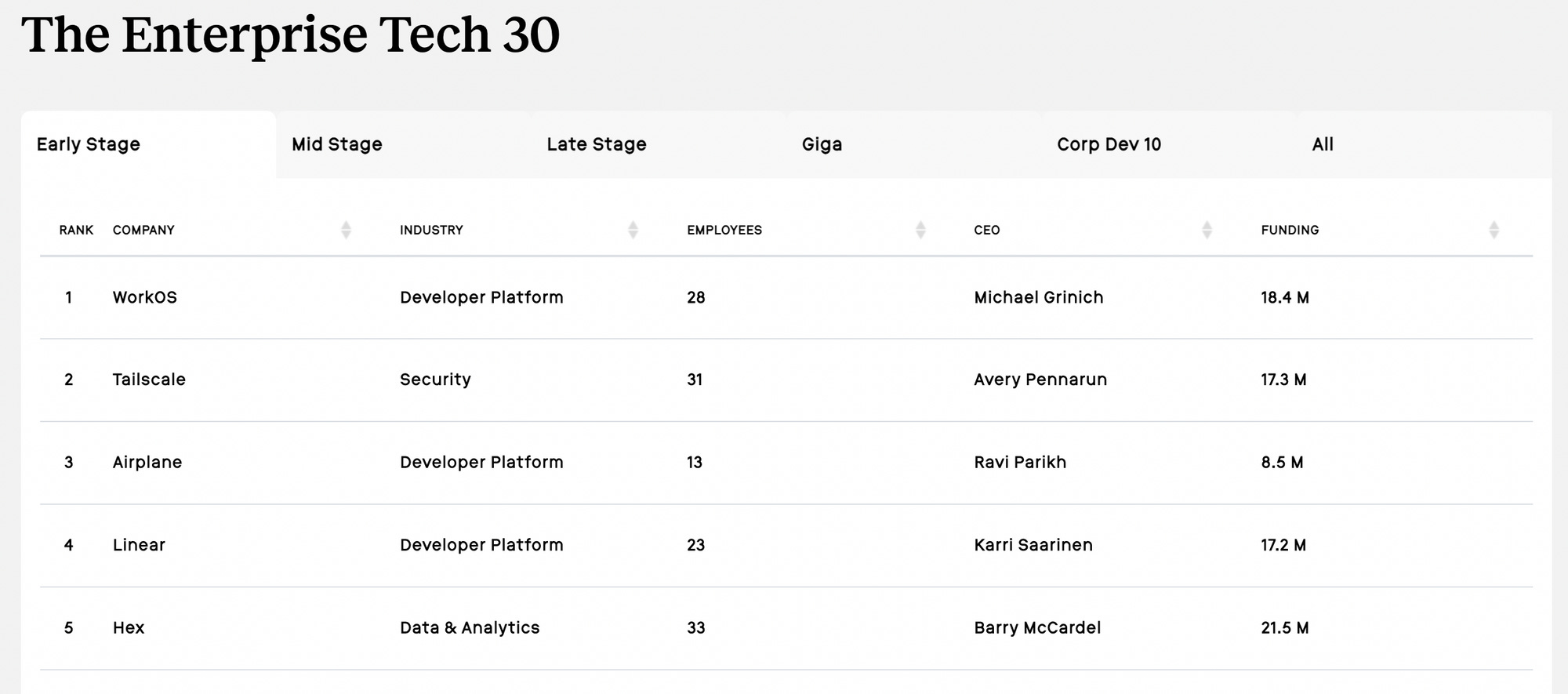Switch to the Mid Stage tab

[337, 144]
